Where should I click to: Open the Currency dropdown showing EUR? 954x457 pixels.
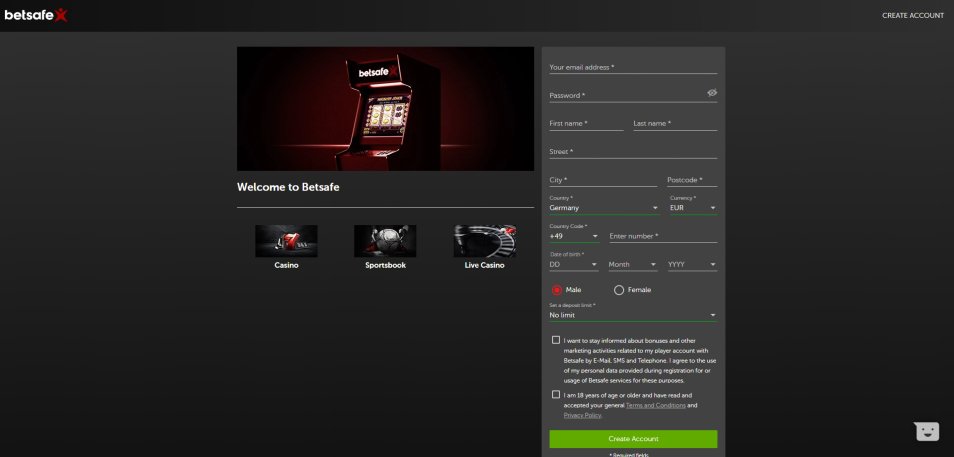693,208
